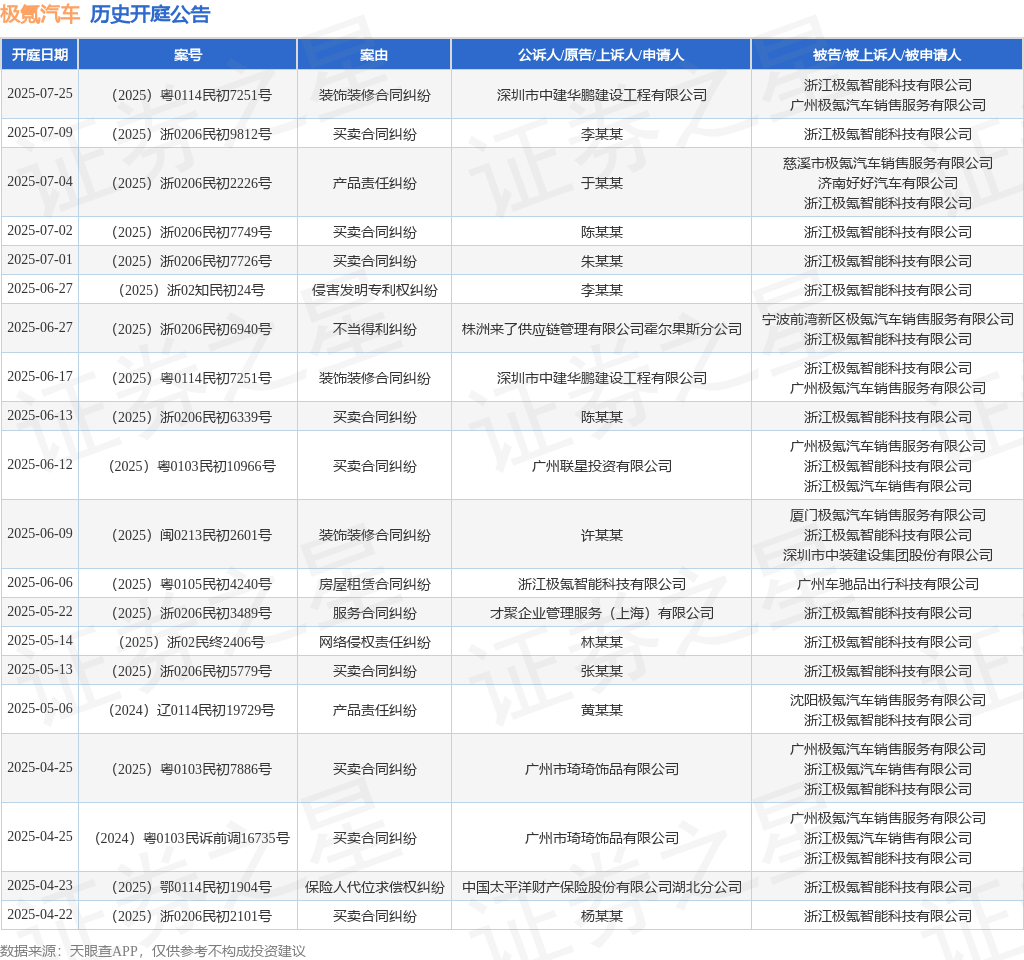Click the 保险人代位求偿权纠纷 cause cell
The width and height of the screenshot is (1024, 960).
(374, 887)
